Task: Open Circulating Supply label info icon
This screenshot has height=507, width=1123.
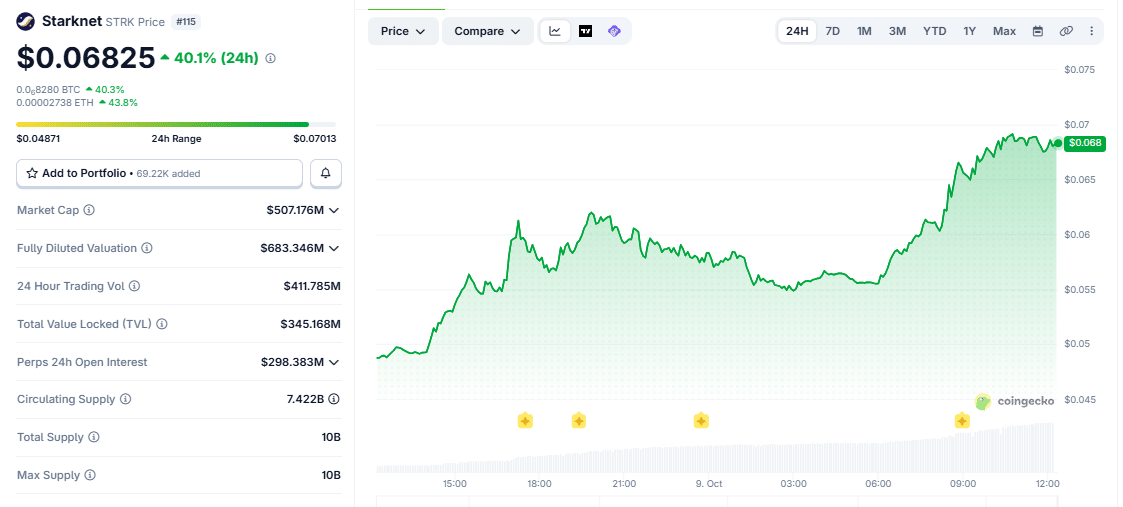Action: click(125, 400)
